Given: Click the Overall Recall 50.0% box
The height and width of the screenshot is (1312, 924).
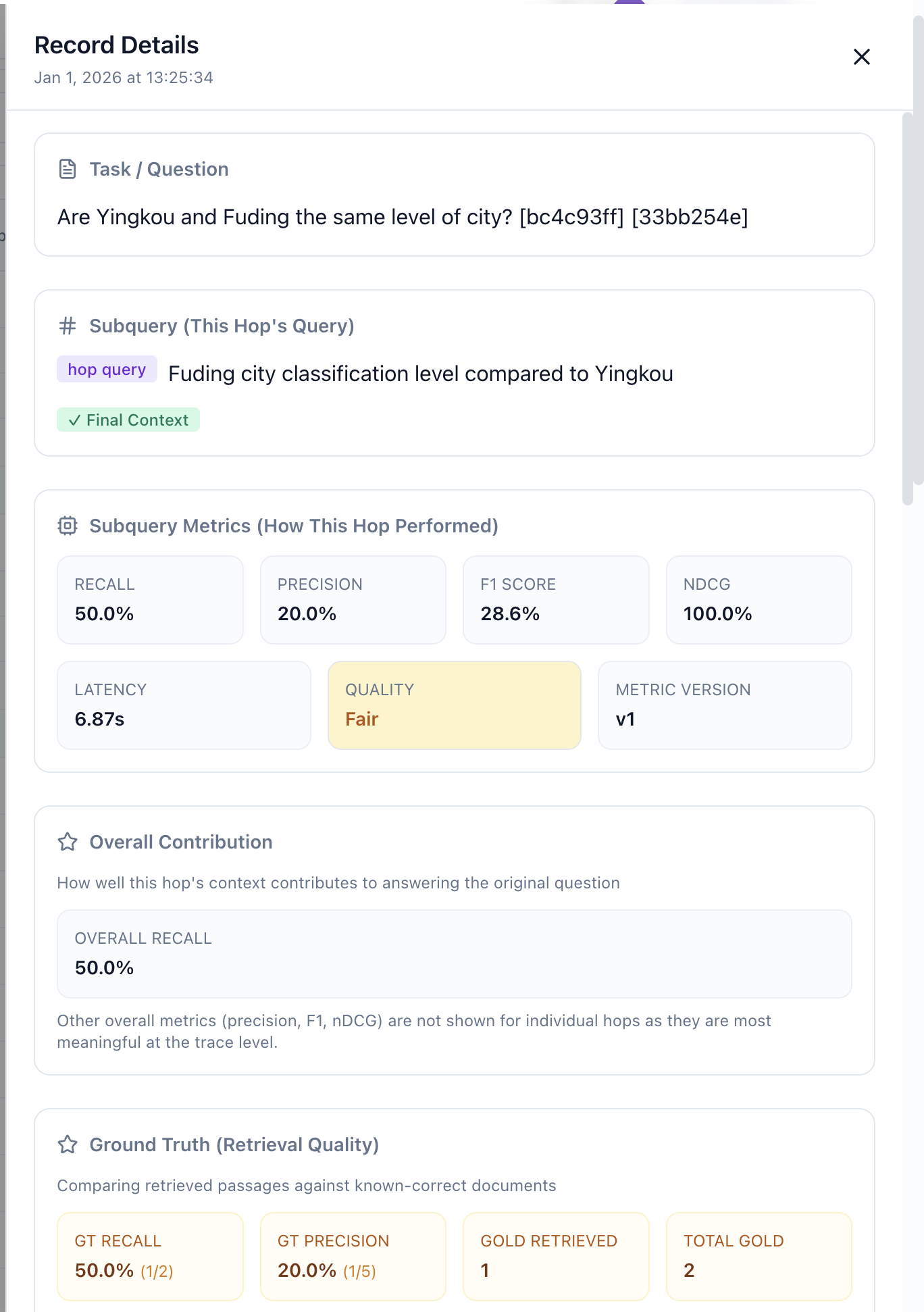Looking at the screenshot, I should click(454, 953).
